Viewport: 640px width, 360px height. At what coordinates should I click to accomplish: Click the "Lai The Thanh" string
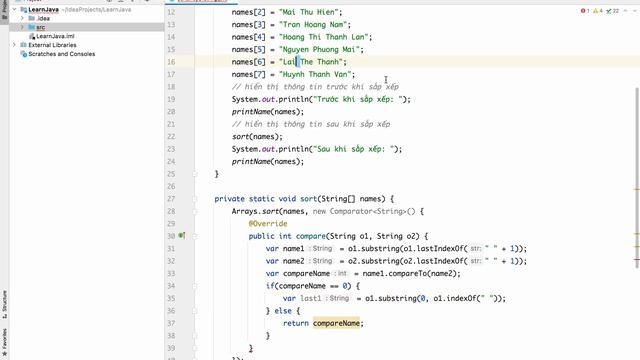[x=311, y=62]
